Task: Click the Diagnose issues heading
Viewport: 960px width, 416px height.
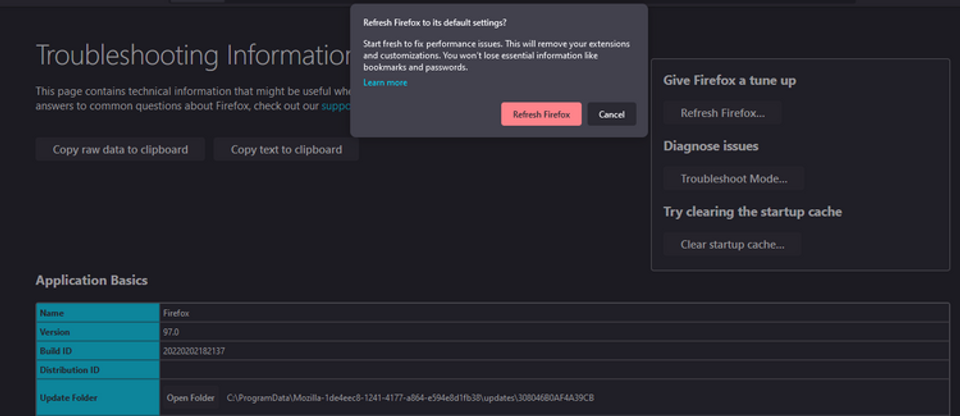Action: 711,146
